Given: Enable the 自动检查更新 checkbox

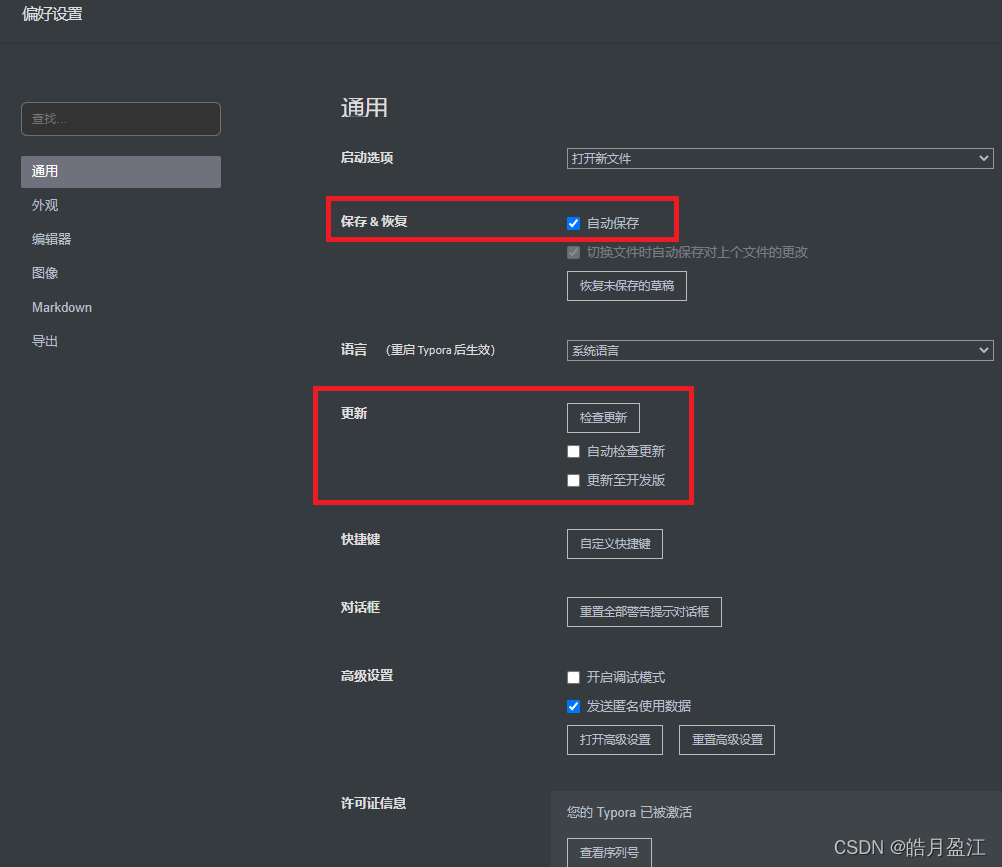Looking at the screenshot, I should 573,452.
